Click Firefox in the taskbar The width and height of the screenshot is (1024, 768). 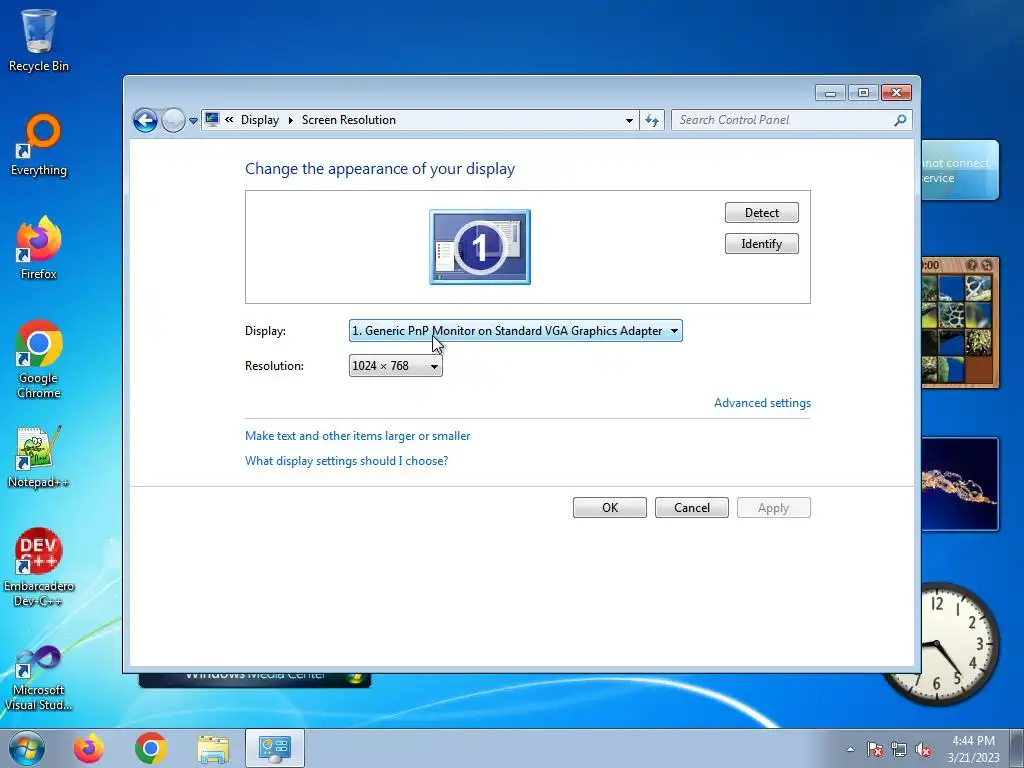click(89, 748)
